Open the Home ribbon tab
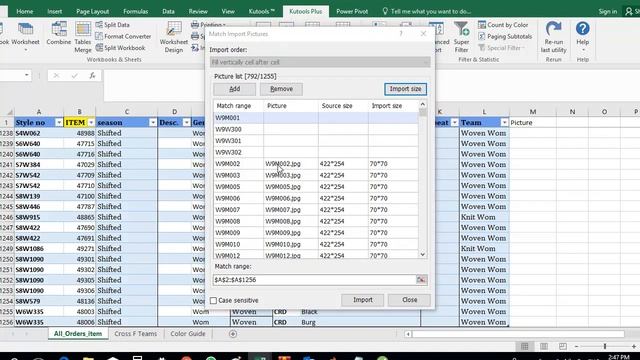 (x=25, y=11)
